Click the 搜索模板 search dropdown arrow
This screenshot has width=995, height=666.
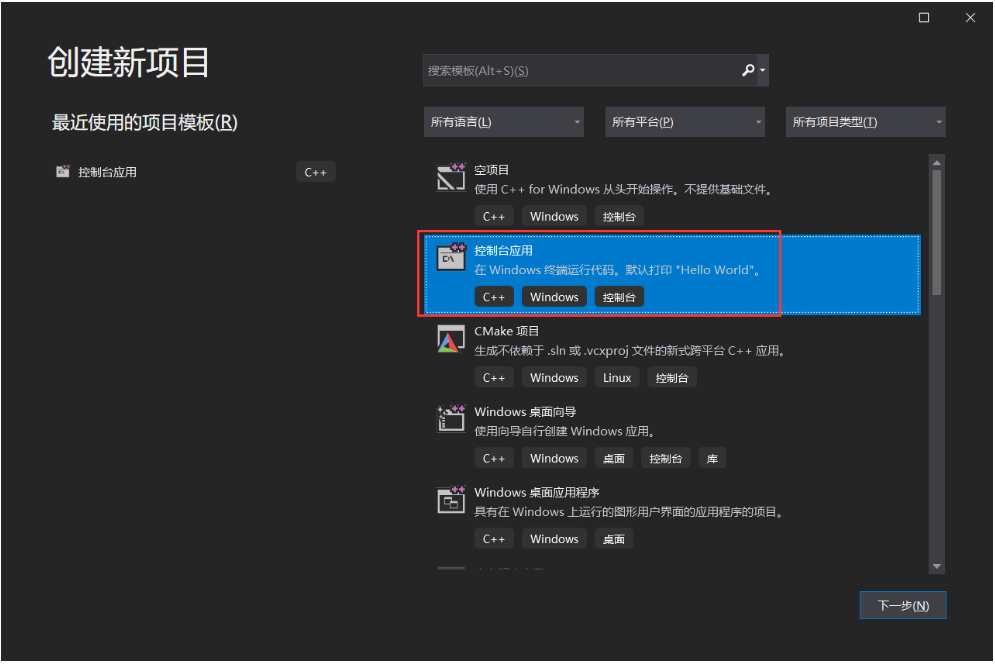tap(762, 70)
